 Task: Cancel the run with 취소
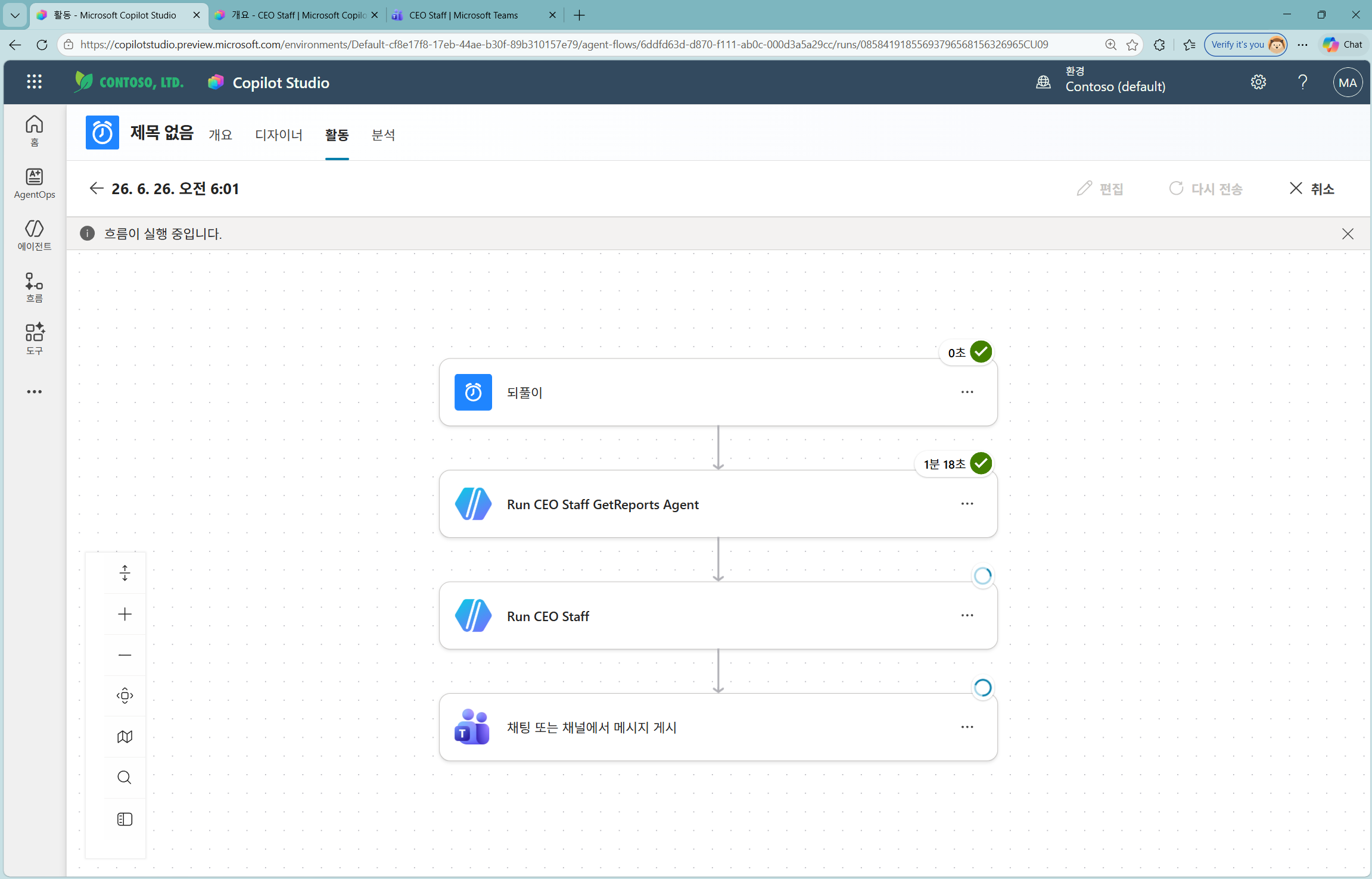[1311, 189]
